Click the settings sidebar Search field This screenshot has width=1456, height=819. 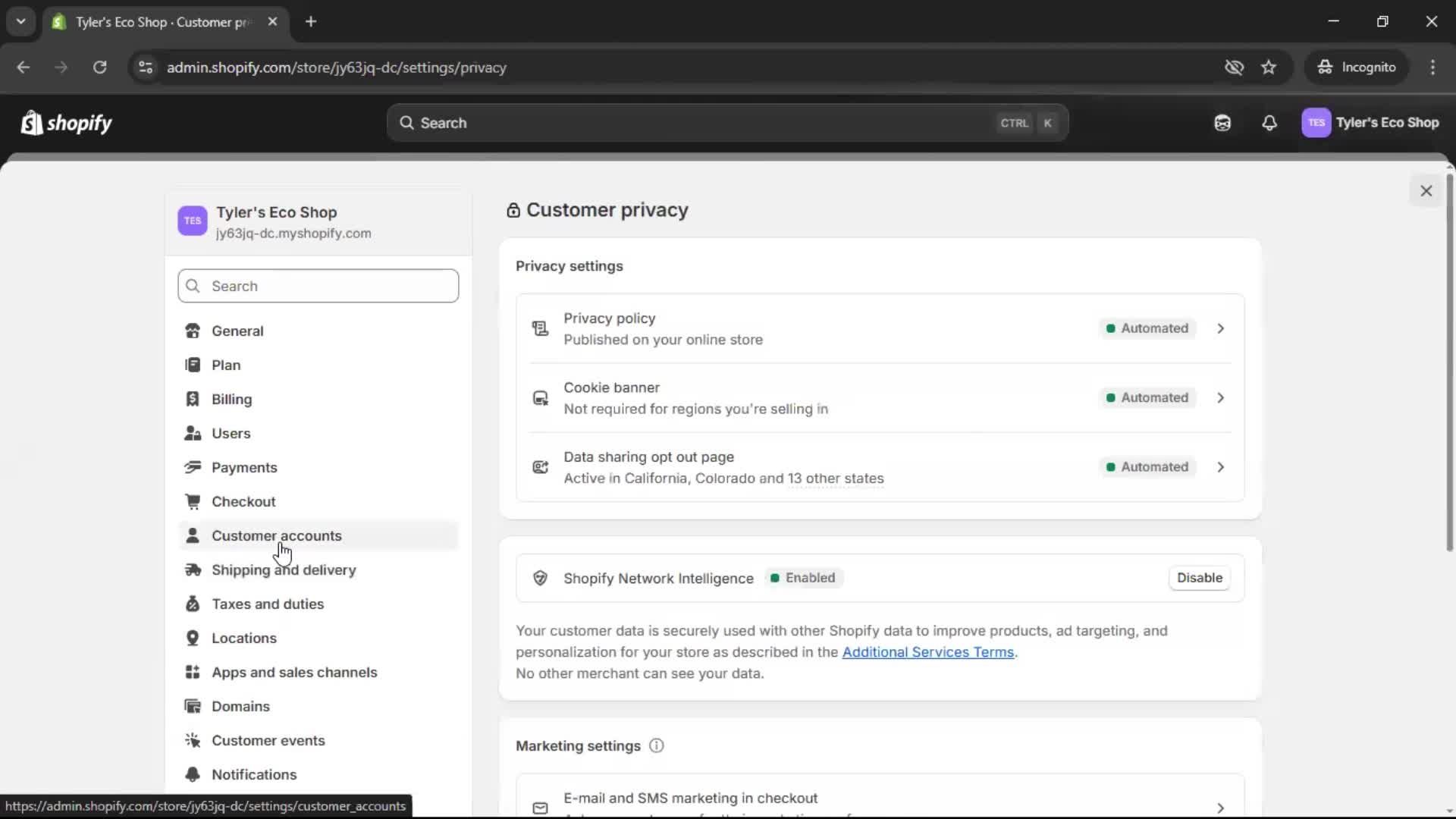pyautogui.click(x=318, y=286)
